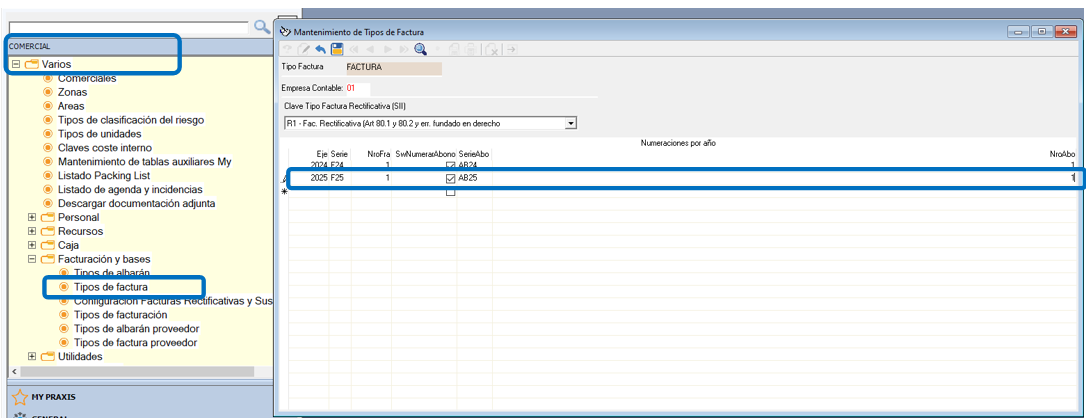The width and height of the screenshot is (1086, 418).
Task: Collapse the Facturación y bases node
Action: [32, 259]
